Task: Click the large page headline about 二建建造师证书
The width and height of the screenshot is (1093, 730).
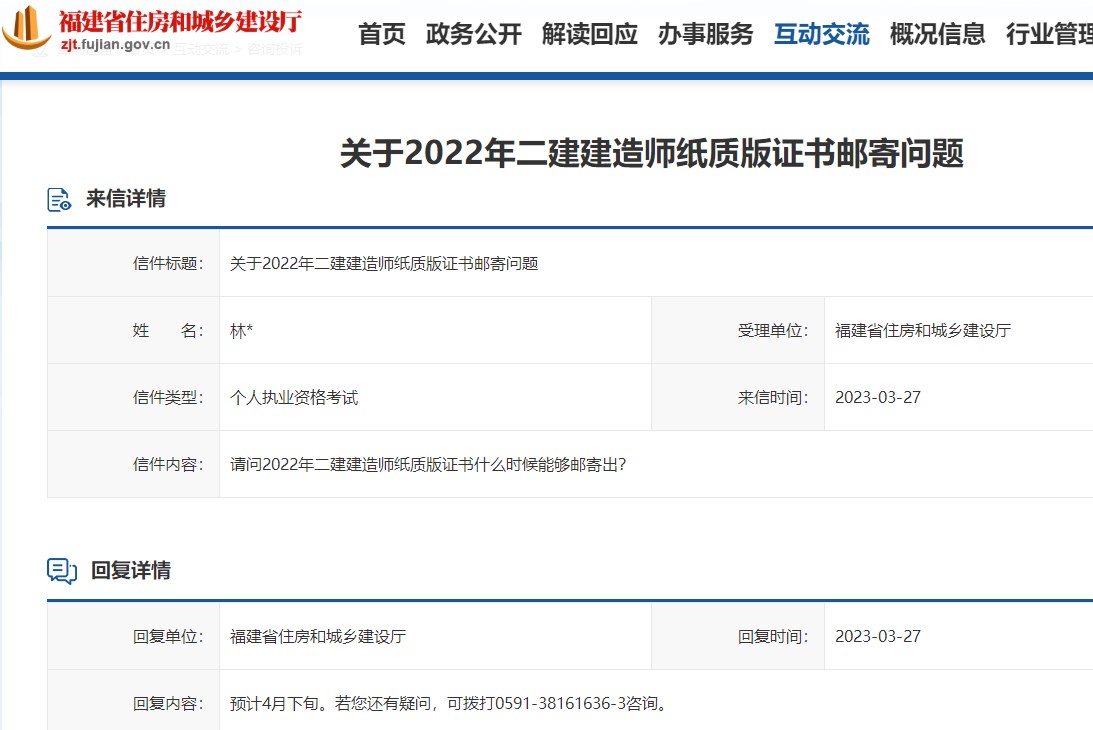Action: coord(651,153)
